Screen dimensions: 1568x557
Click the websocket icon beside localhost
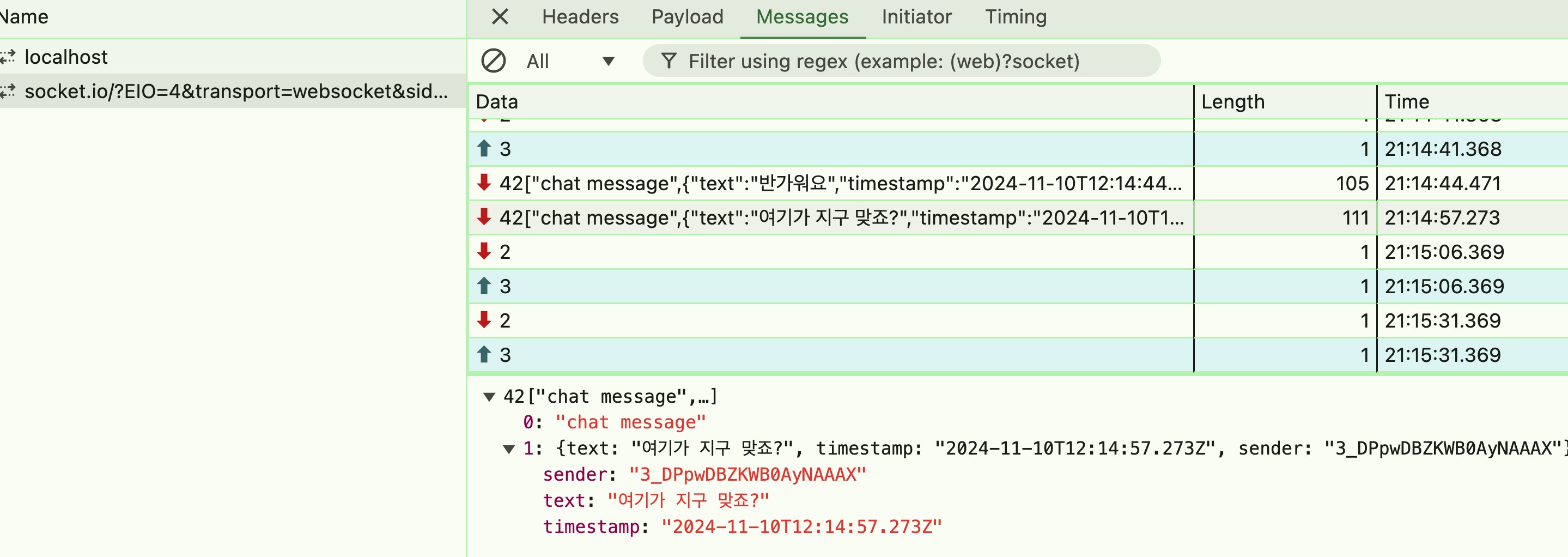click(x=8, y=57)
